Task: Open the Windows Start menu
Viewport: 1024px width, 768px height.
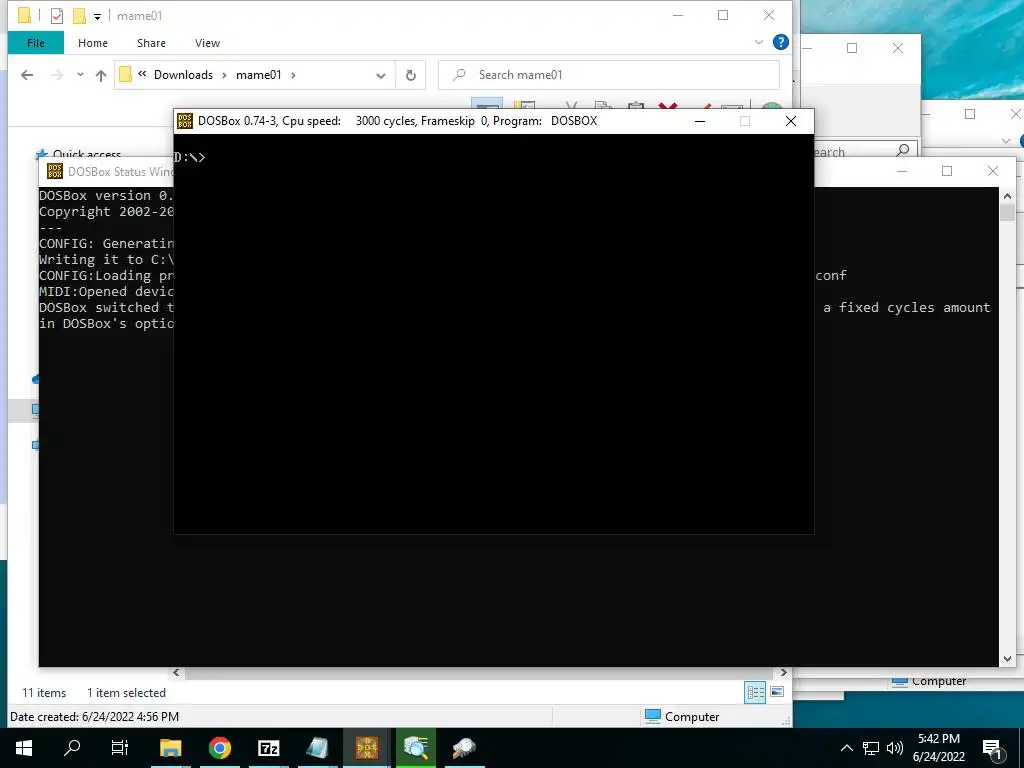Action: (x=24, y=748)
